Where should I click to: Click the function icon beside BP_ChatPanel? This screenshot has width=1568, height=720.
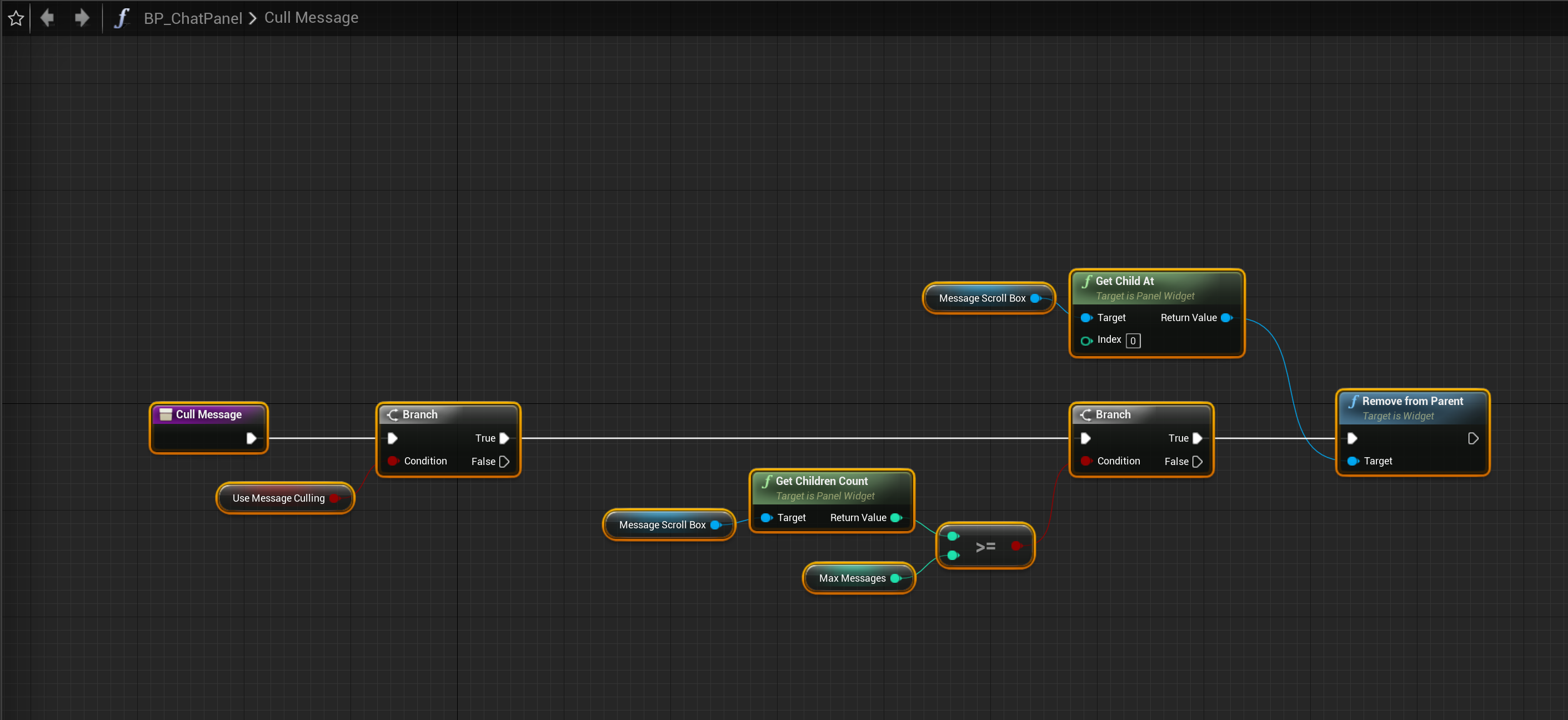(x=122, y=18)
